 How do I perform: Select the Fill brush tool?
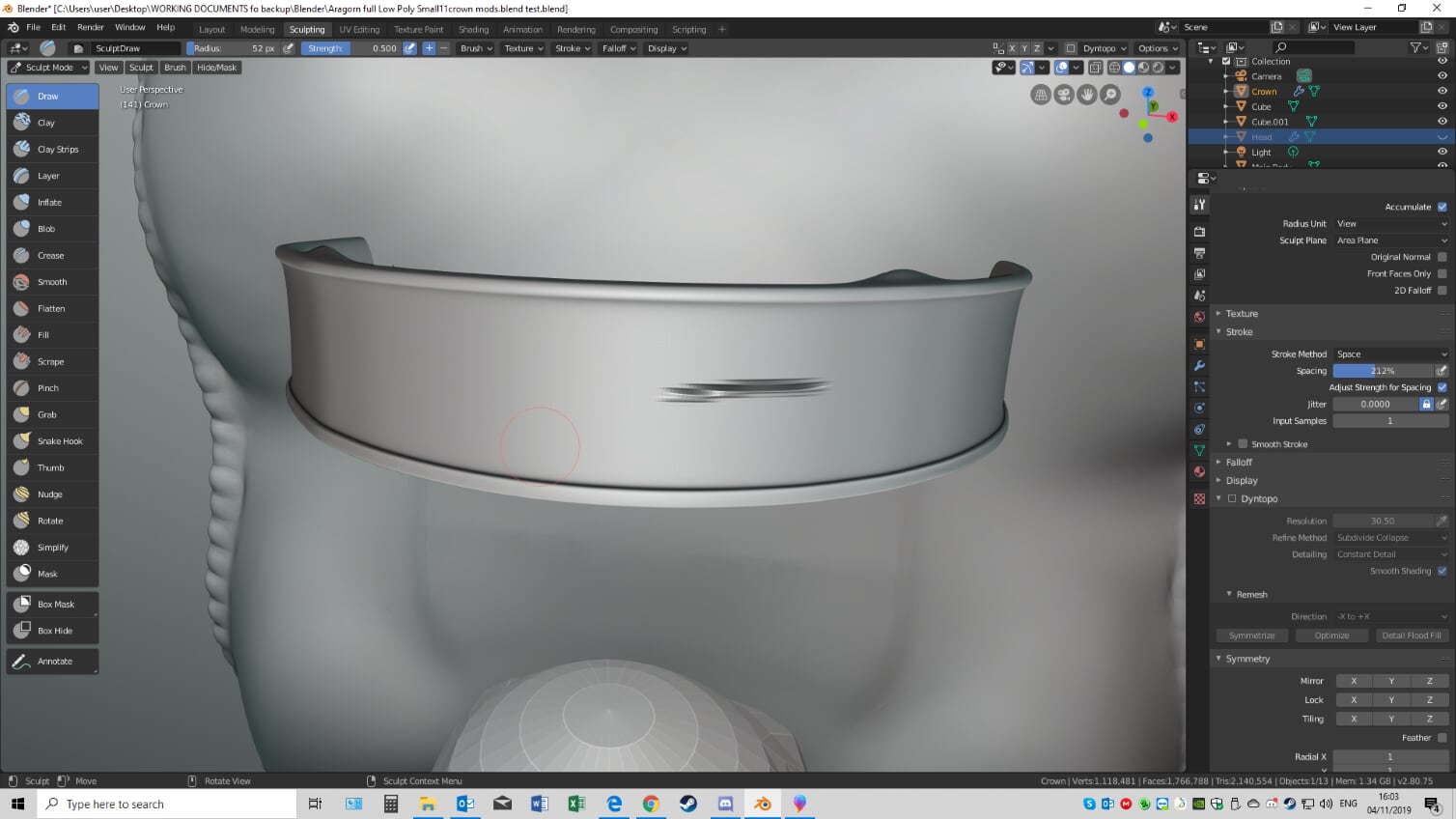click(x=52, y=335)
